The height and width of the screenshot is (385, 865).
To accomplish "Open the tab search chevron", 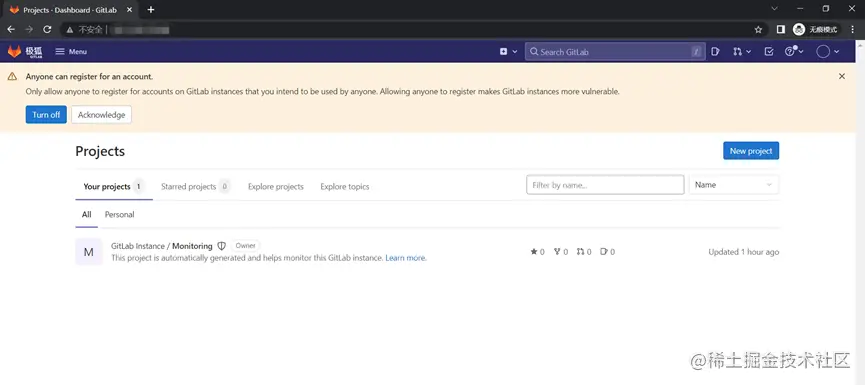I will pyautogui.click(x=775, y=9).
